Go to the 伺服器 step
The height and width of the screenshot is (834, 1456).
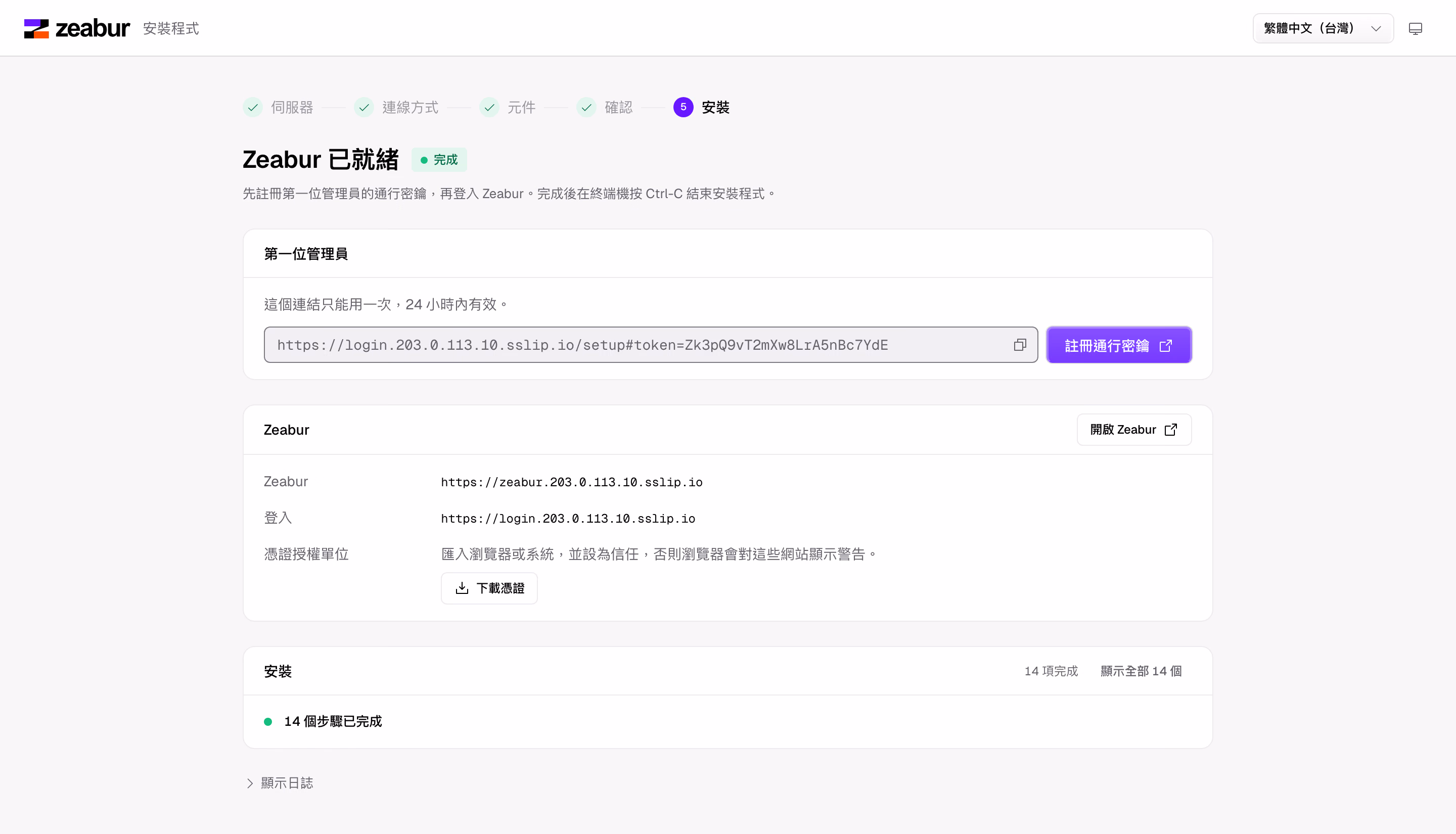tap(279, 107)
